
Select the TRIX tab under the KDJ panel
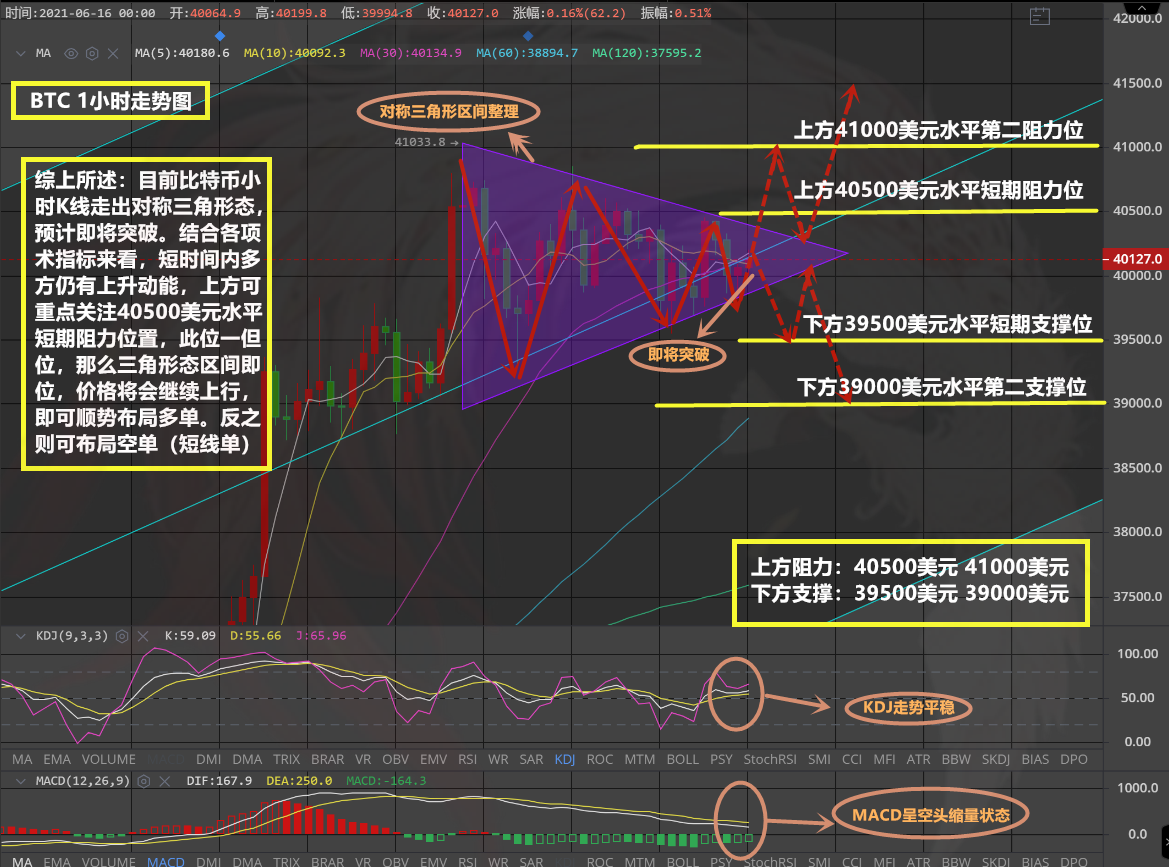point(287,760)
